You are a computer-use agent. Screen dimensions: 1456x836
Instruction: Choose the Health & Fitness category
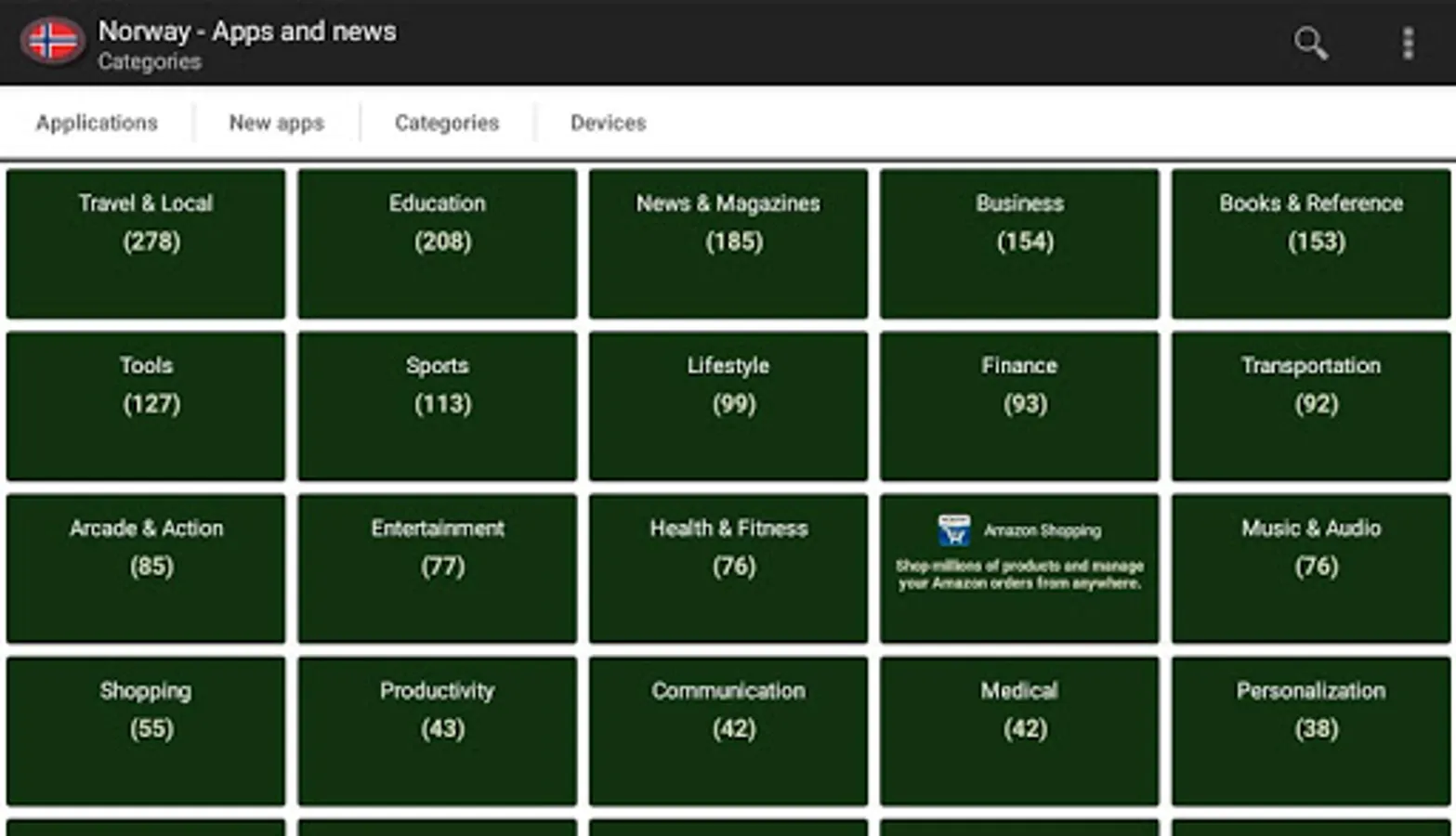pos(728,568)
